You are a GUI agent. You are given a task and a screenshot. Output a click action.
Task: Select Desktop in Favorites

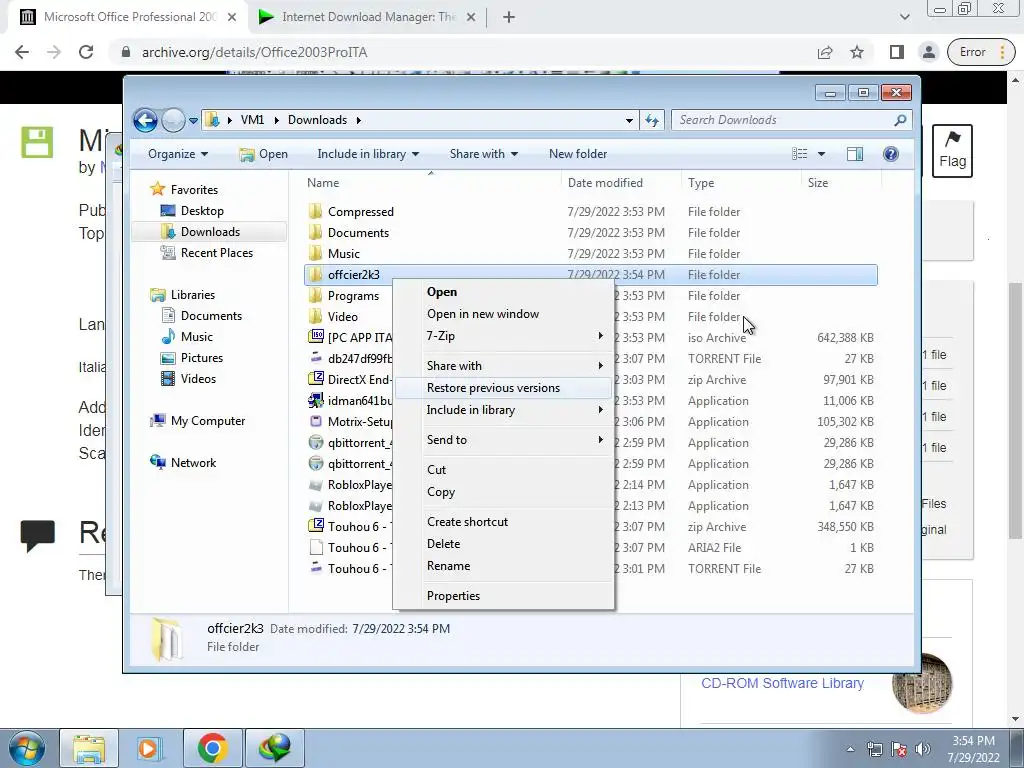click(x=202, y=211)
